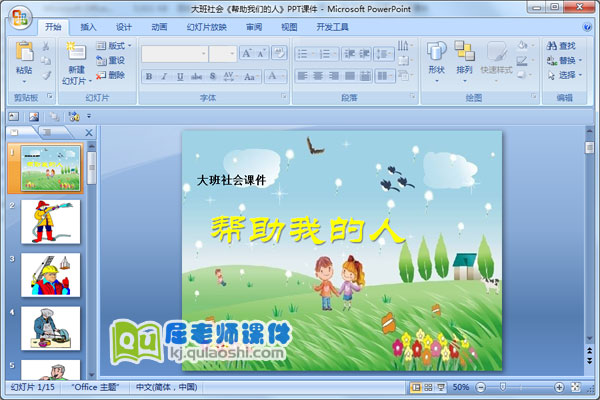Click Slide Sorter view icon
The height and width of the screenshot is (400, 600).
(428, 387)
